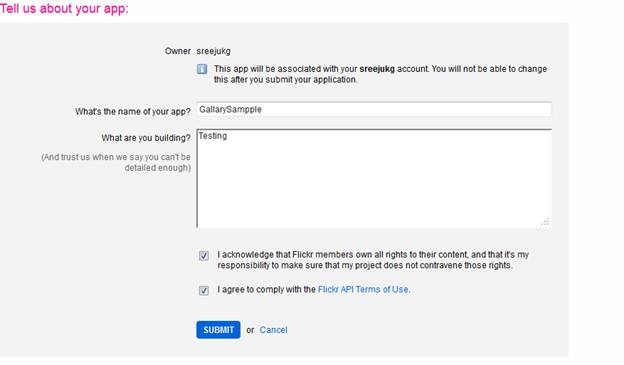Click inside the 'What are you building' textarea
This screenshot has width=624, height=365.
tap(374, 178)
